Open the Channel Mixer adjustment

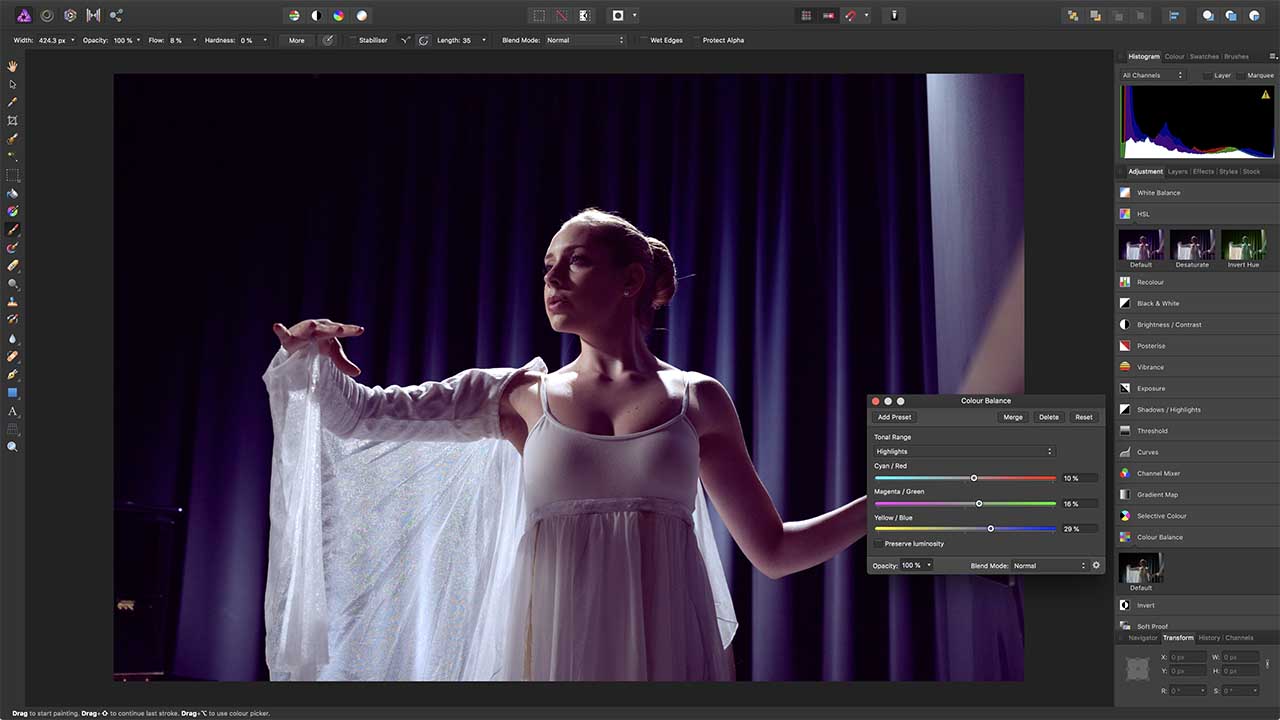(1196, 473)
